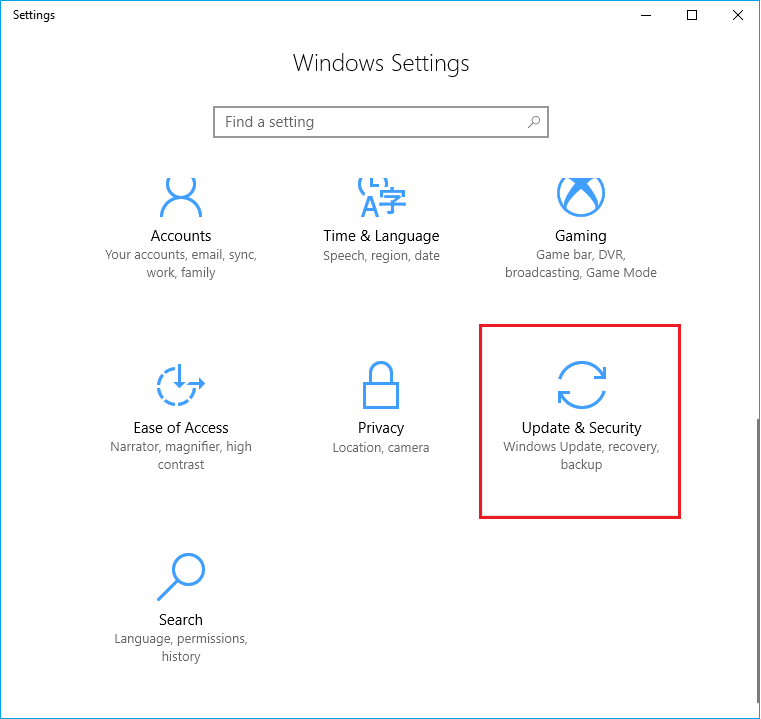Image resolution: width=761 pixels, height=719 pixels.
Task: Focus the 'Find a setting' search field
Action: (370, 122)
